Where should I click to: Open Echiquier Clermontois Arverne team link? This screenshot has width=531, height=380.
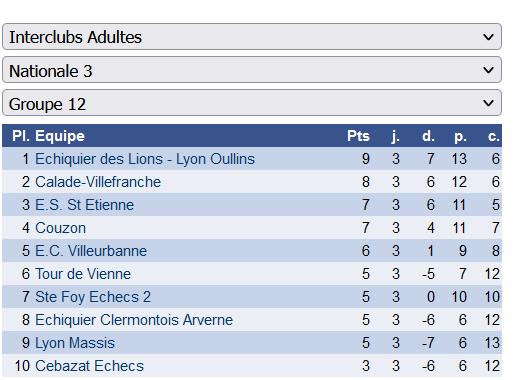point(134,320)
